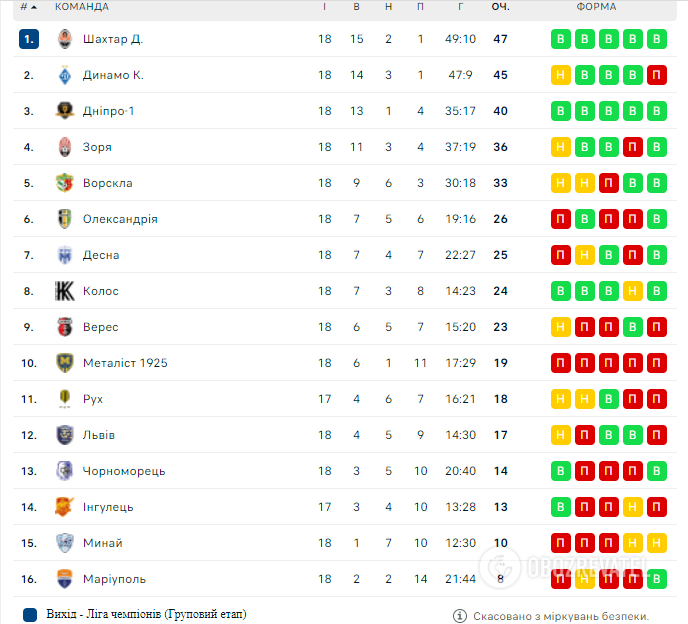The image size is (688, 624).
Task: Click the Dnipro-1 team crest
Action: tap(65, 111)
